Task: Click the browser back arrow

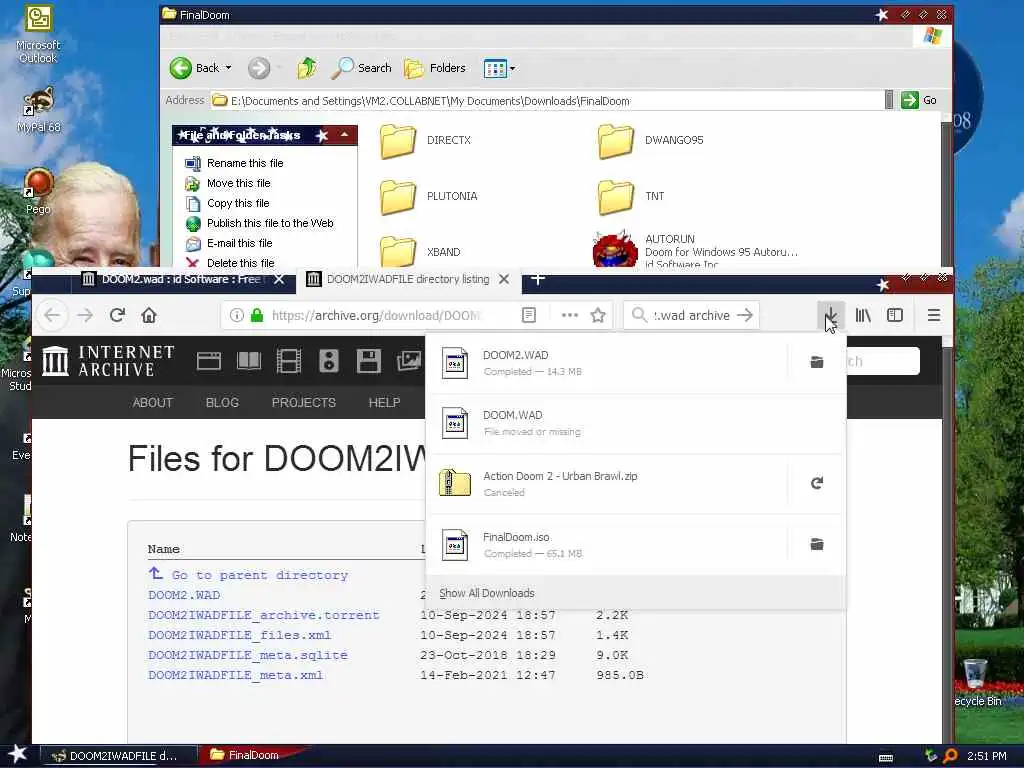Action: pyautogui.click(x=52, y=315)
